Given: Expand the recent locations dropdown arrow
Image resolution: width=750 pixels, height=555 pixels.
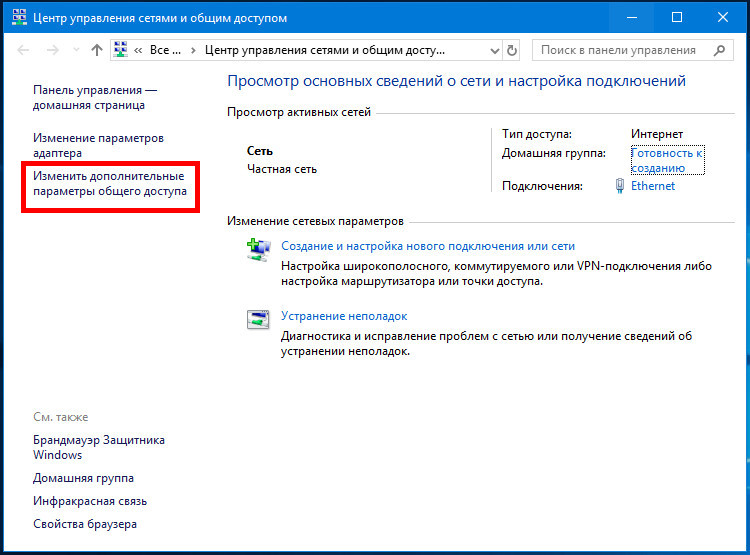Looking at the screenshot, I should coord(75,50).
